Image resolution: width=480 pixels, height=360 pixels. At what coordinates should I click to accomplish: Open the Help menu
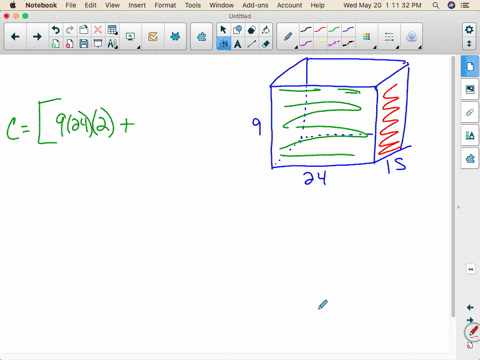tap(318, 5)
